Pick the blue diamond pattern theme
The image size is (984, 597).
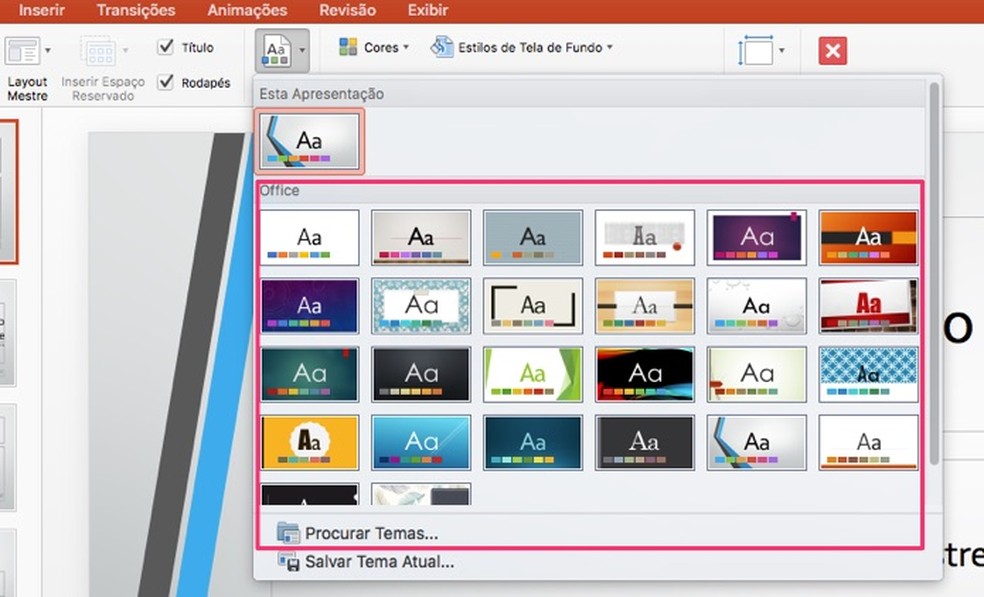tap(869, 374)
